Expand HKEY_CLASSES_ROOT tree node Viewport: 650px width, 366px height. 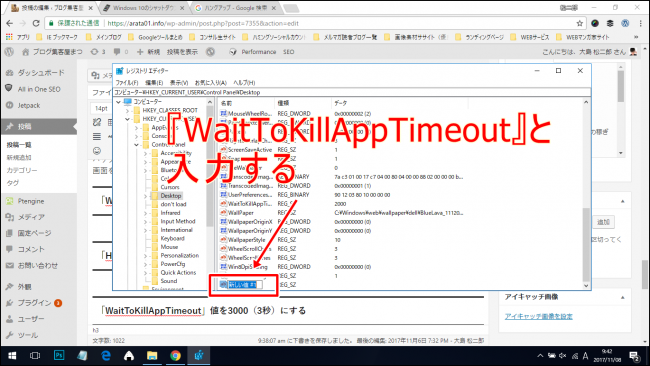tap(127, 111)
